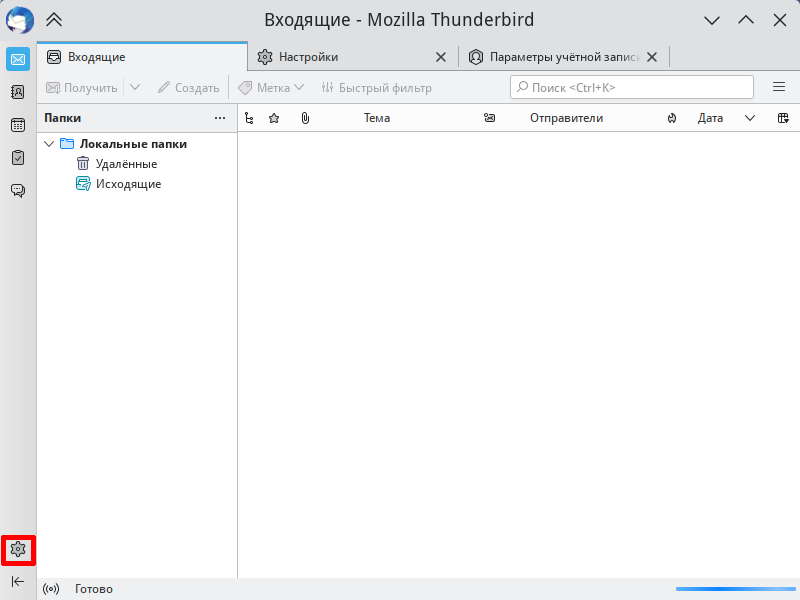Click the Get Messages button
800x600 pixels.
click(x=82, y=88)
